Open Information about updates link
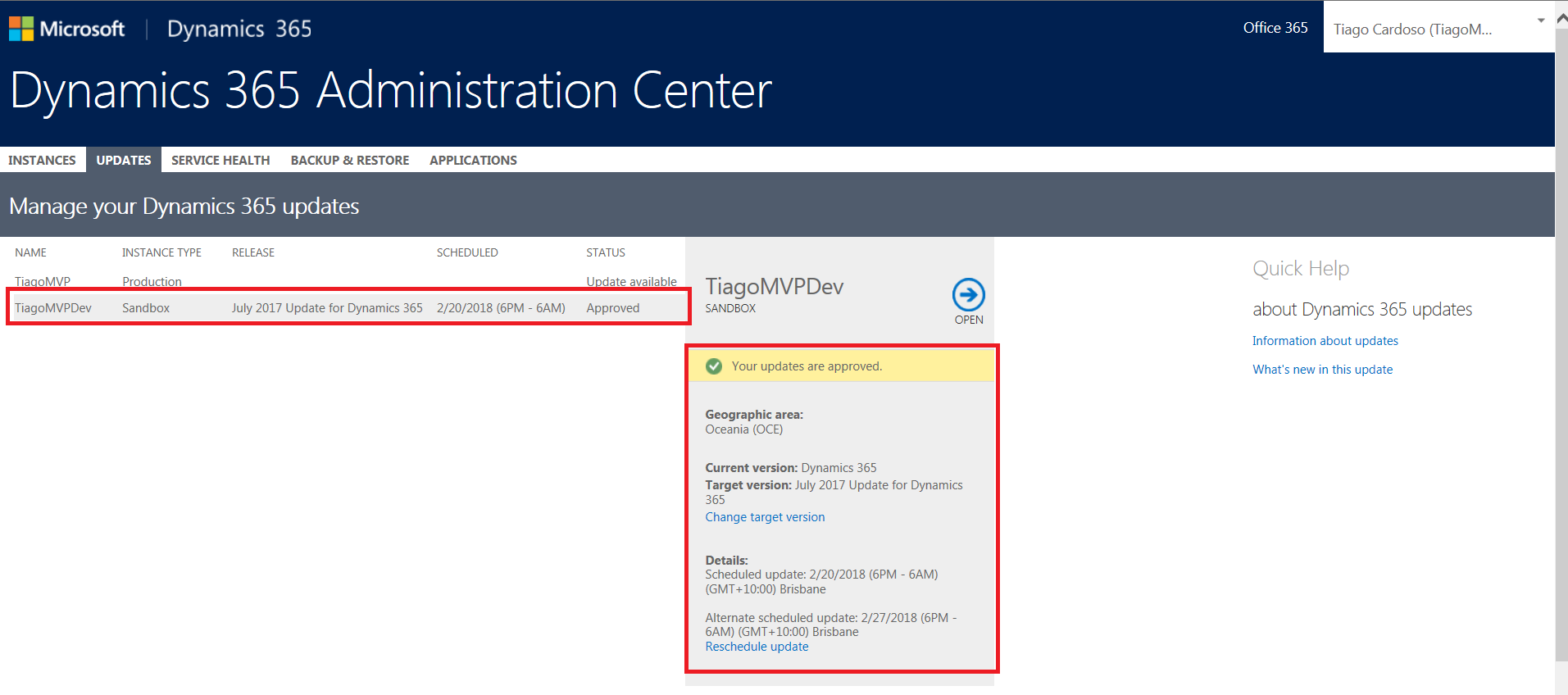The width and height of the screenshot is (1568, 695). 1325,341
